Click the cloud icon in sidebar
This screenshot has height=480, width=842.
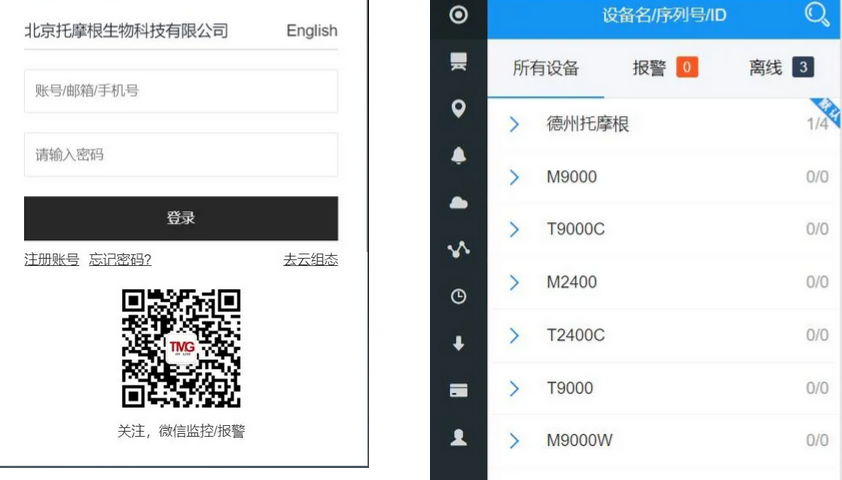(459, 203)
